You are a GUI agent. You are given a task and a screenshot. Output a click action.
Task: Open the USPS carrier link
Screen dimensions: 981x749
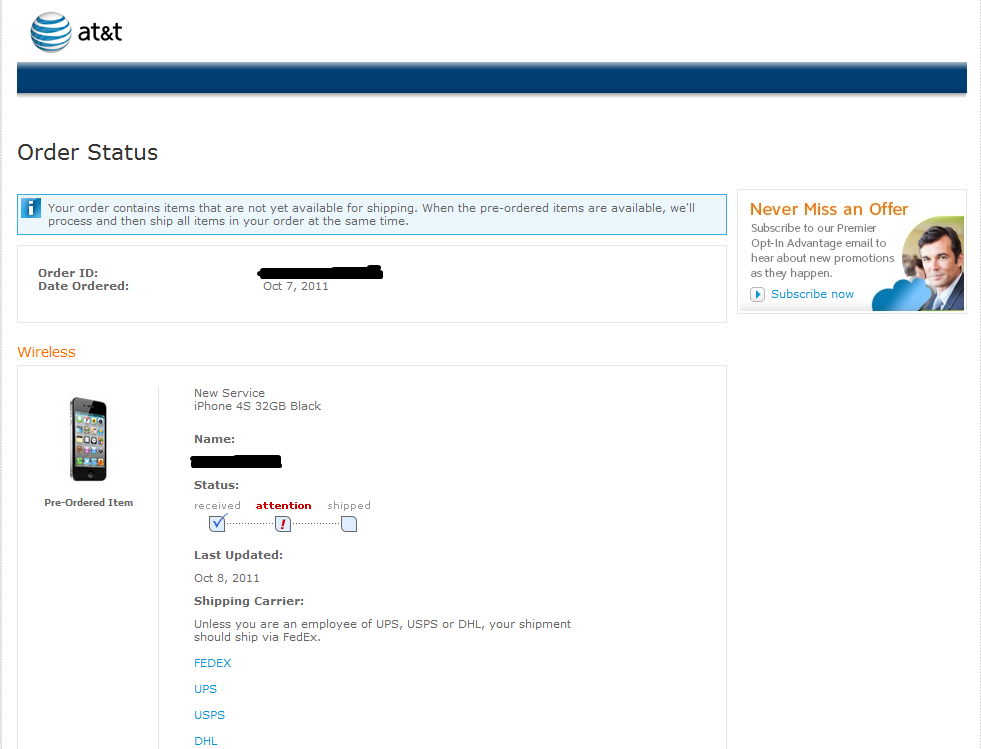209,715
